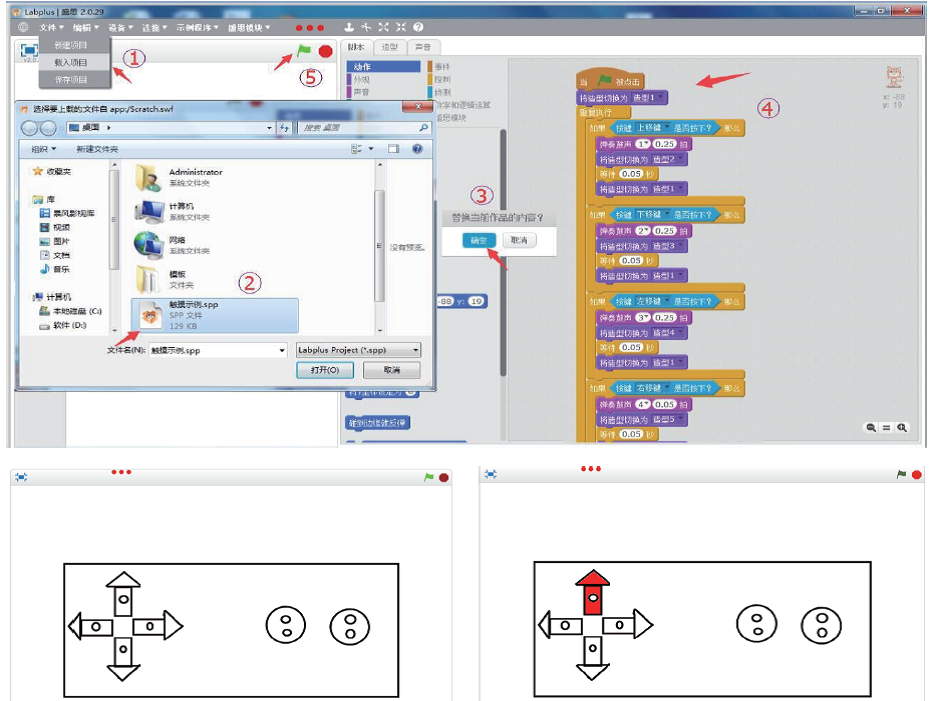The width and height of the screenshot is (932, 701).
Task: Select the 控制 block category
Action: [x=442, y=79]
